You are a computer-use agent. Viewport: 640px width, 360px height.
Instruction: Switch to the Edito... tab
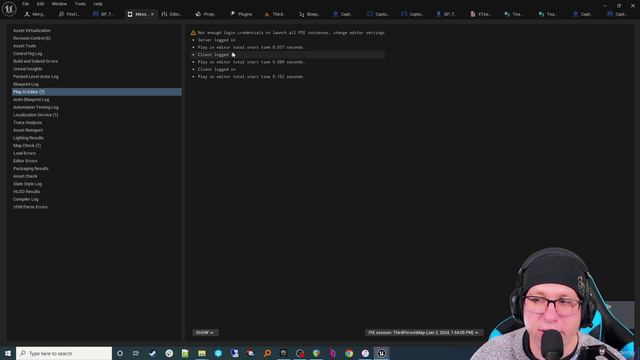pyautogui.click(x=172, y=14)
